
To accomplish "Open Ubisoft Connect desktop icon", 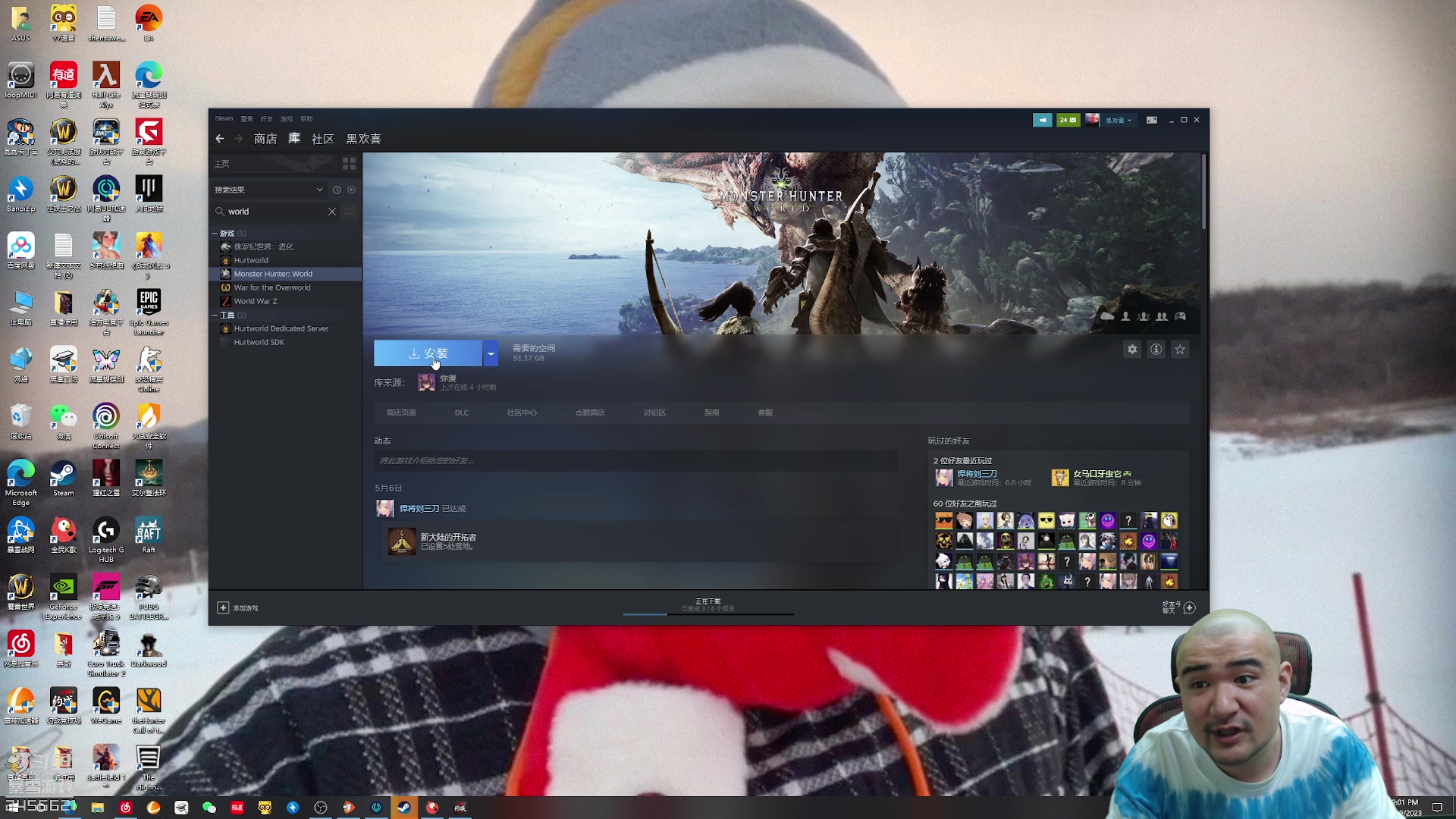I will 106,425.
